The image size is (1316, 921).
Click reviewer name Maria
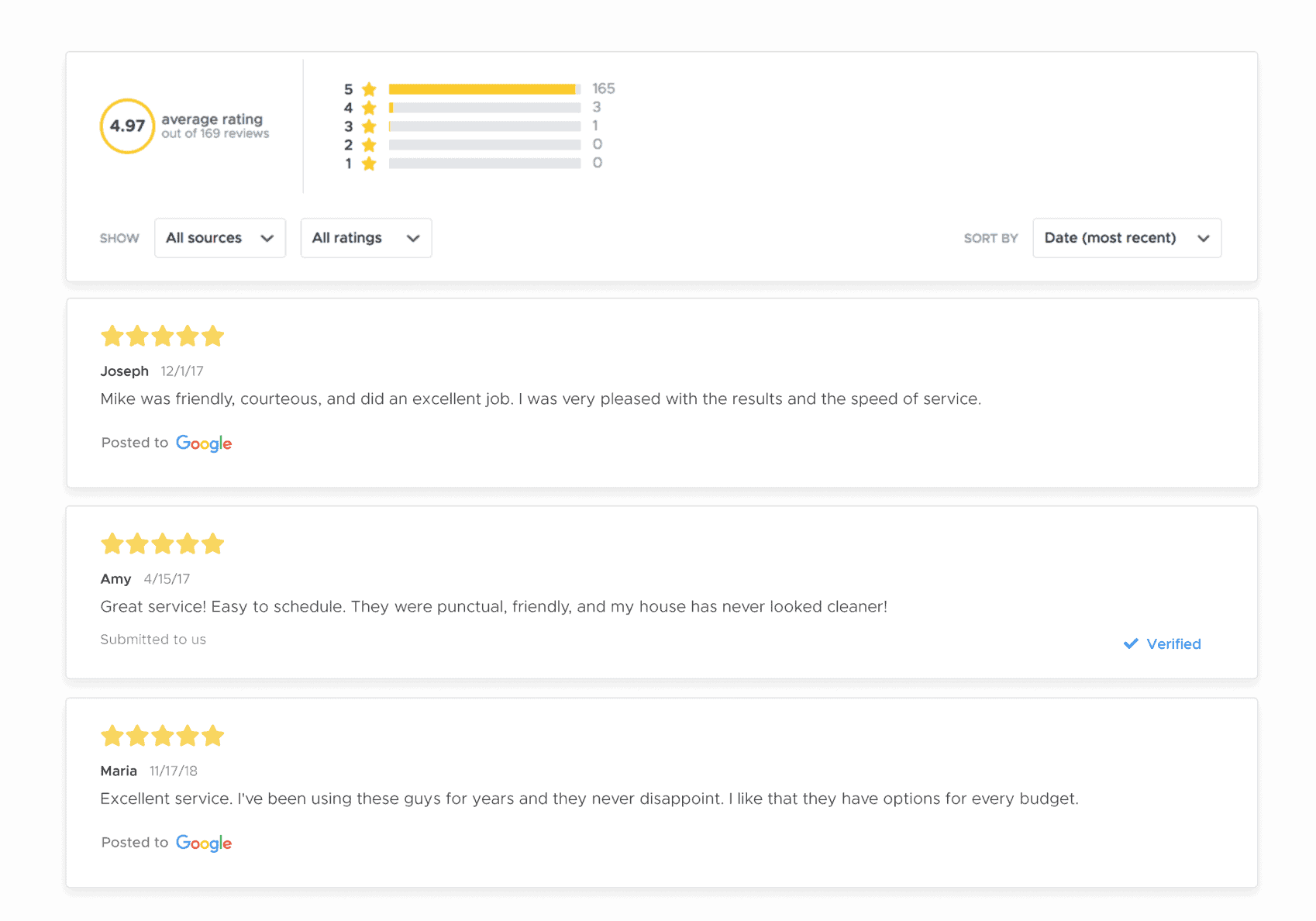point(119,771)
